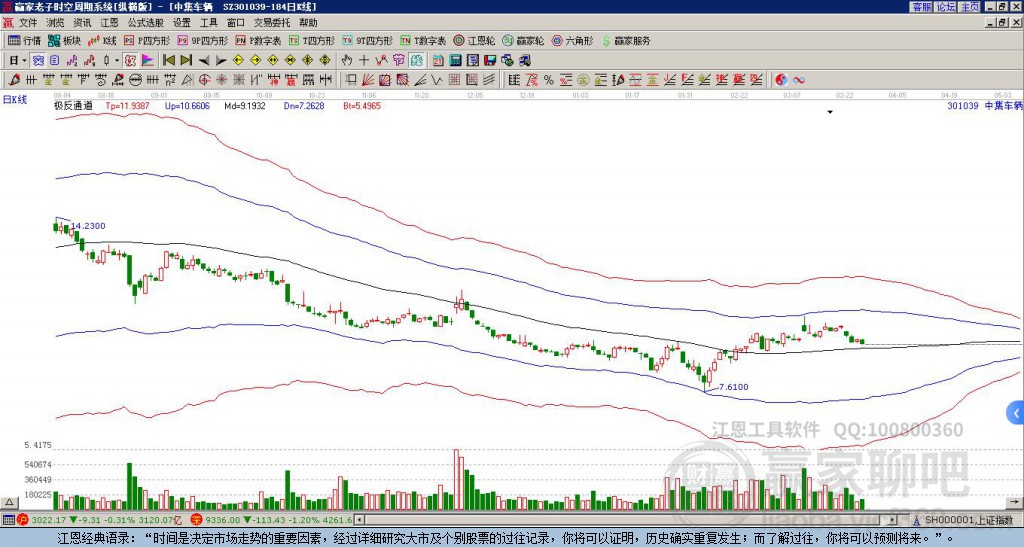
Task: Open the 赢家轮 tool
Action: click(x=523, y=40)
